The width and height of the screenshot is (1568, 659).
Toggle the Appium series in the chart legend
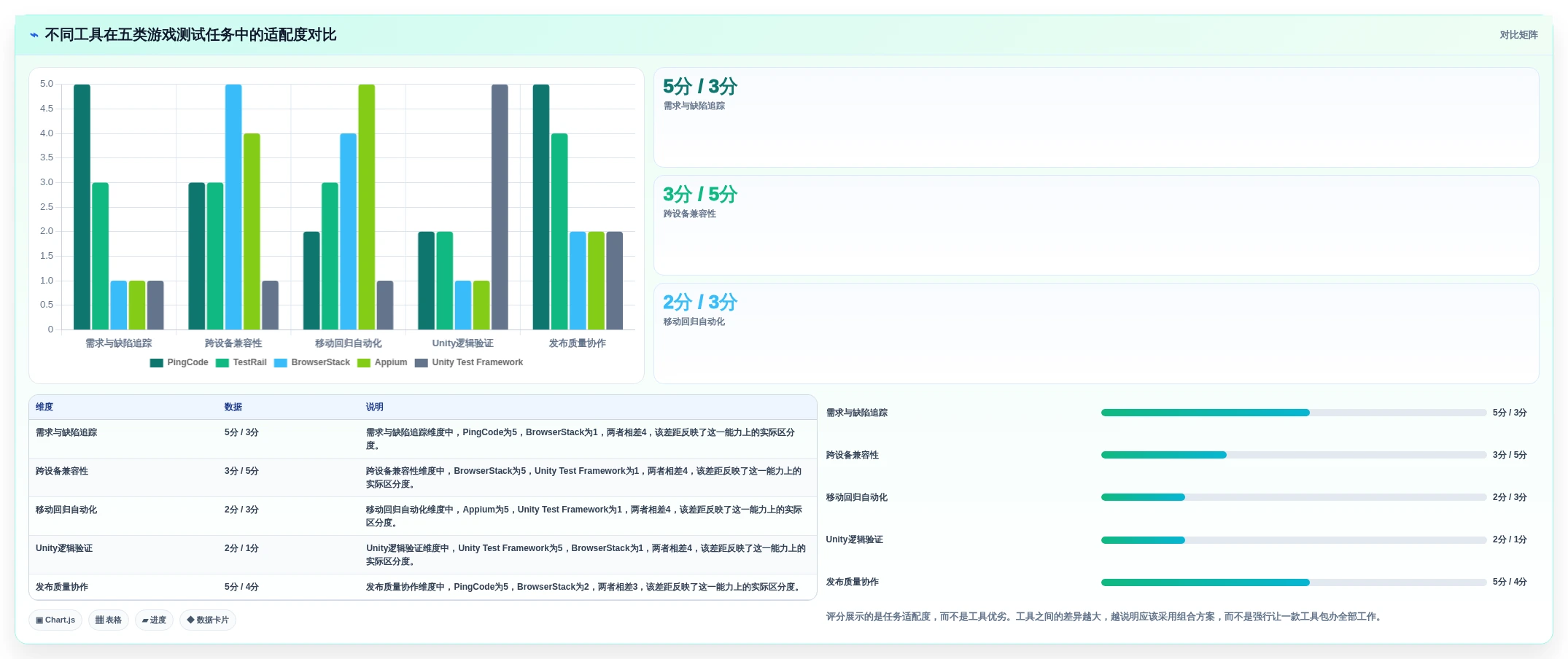click(382, 362)
